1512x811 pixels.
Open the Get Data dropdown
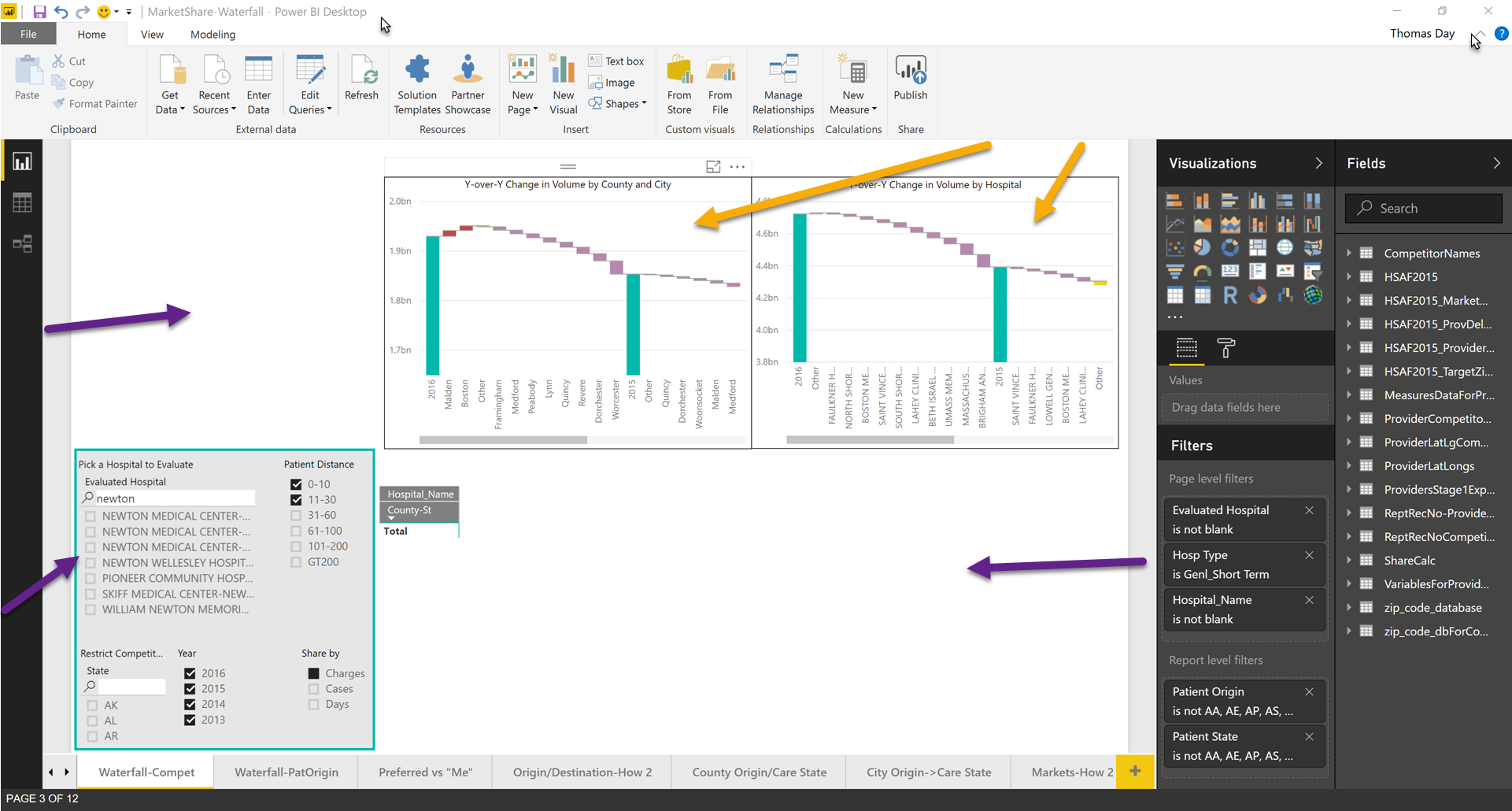pos(170,102)
